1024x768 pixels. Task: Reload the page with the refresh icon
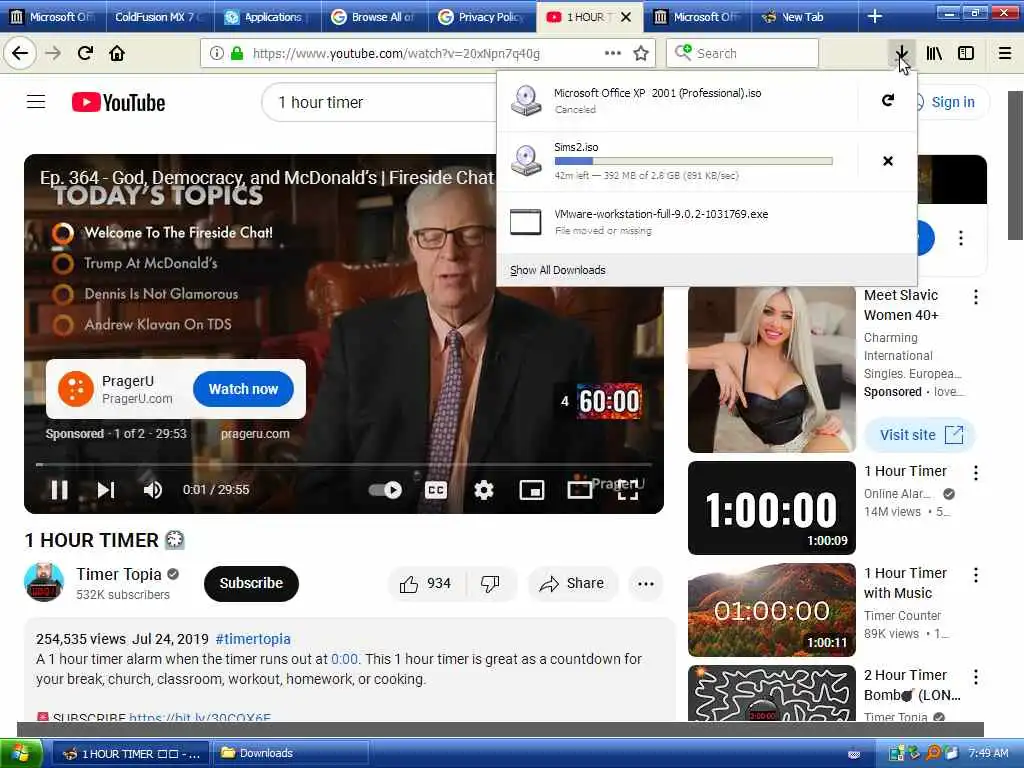(x=85, y=53)
